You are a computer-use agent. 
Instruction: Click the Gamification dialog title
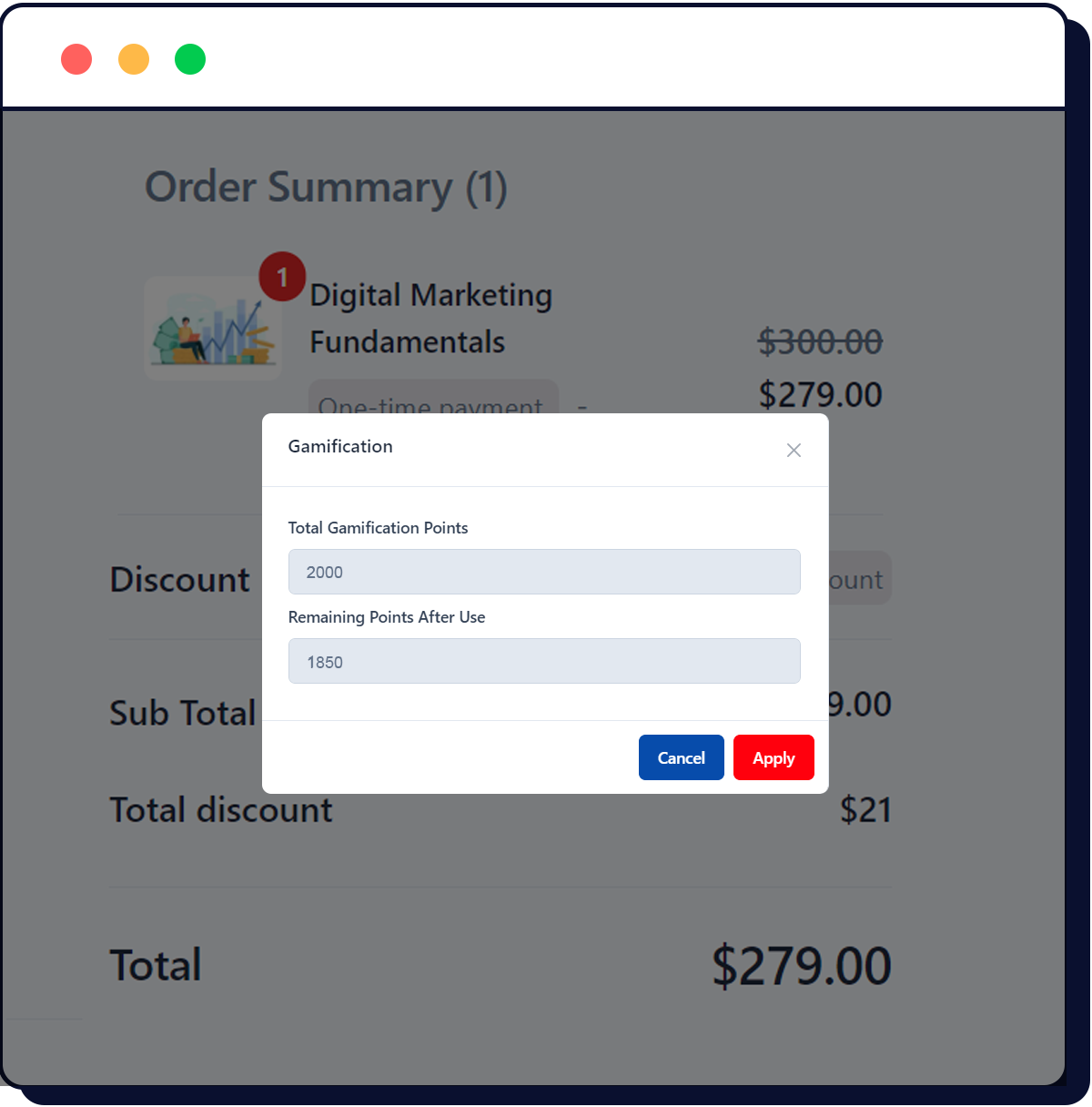coord(340,446)
